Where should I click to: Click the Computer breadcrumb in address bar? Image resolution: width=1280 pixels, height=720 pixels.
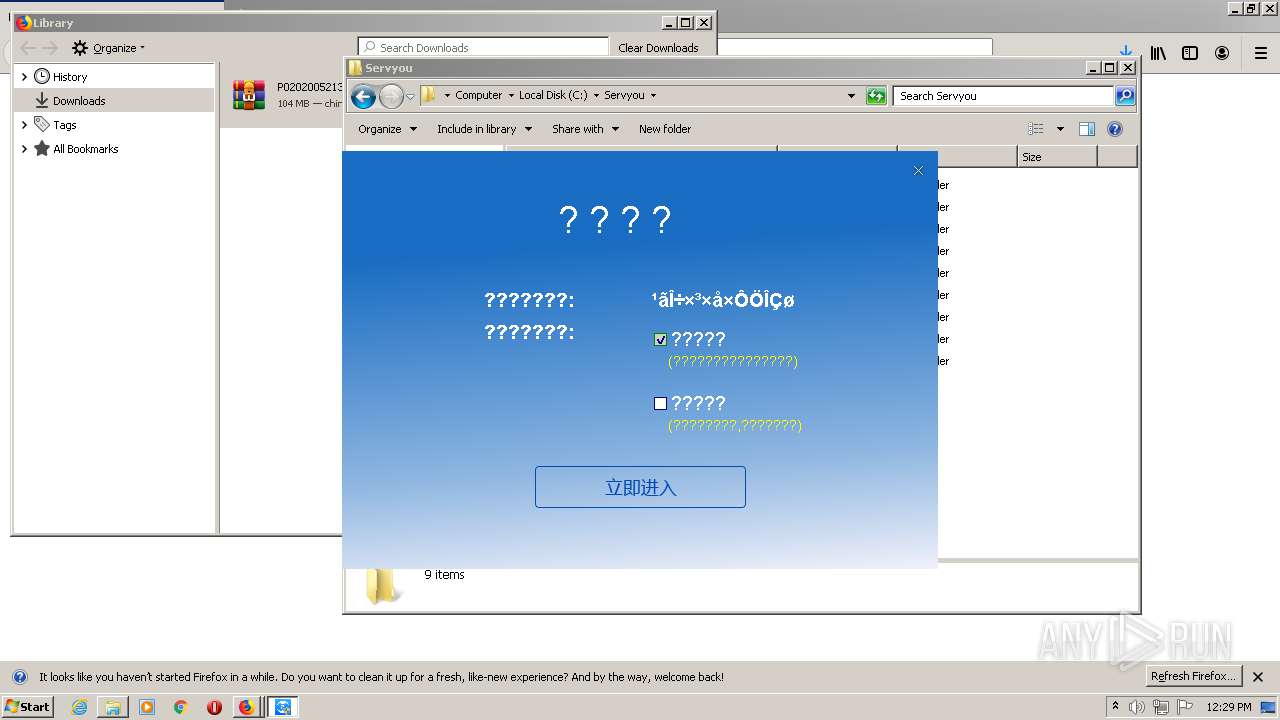pyautogui.click(x=478, y=96)
